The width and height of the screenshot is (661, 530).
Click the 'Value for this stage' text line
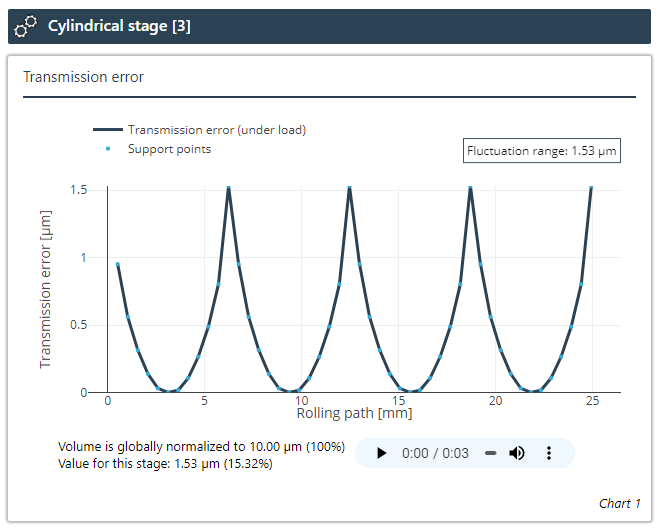165,464
